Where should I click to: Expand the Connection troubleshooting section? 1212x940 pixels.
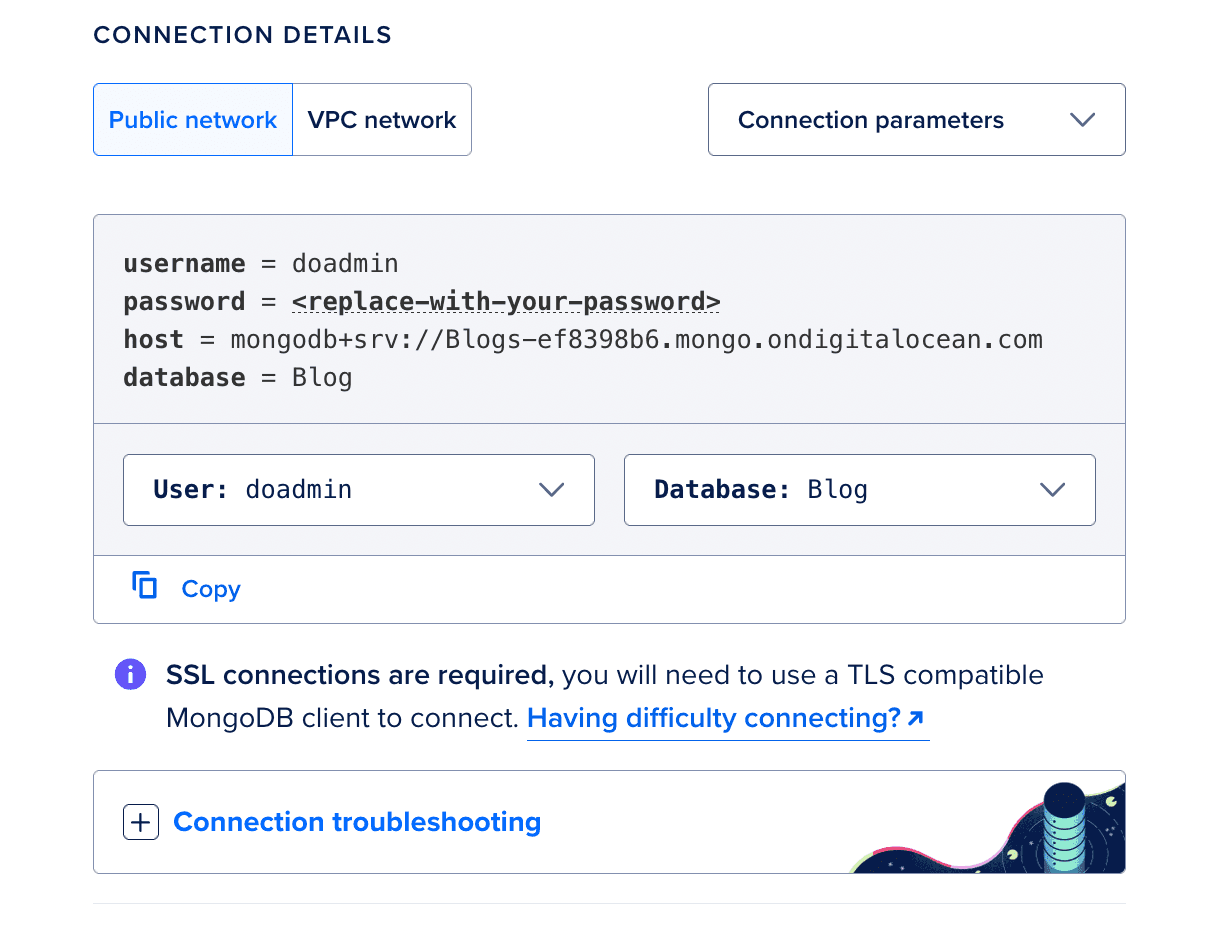357,822
